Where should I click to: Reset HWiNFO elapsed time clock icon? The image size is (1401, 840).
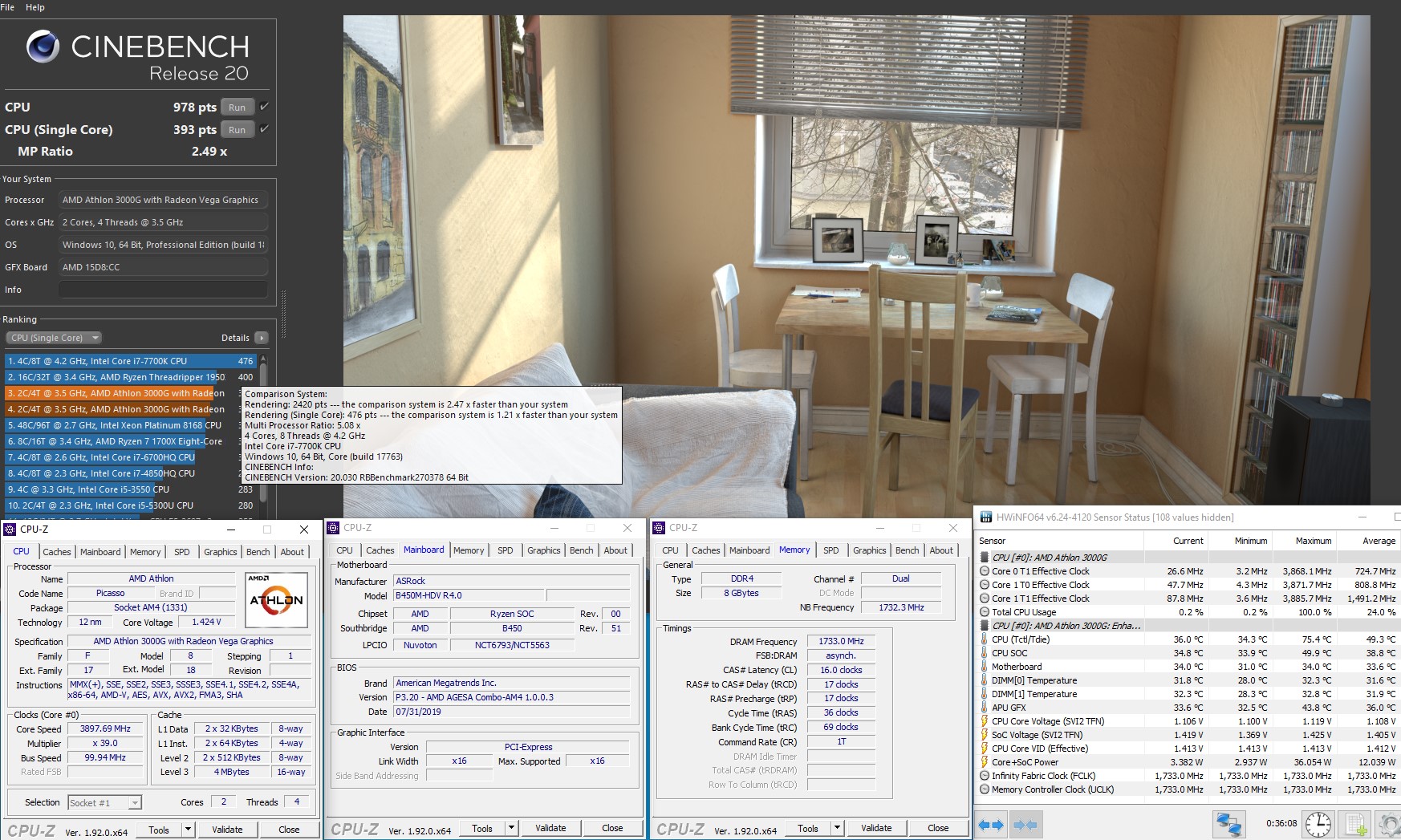coord(1318,824)
